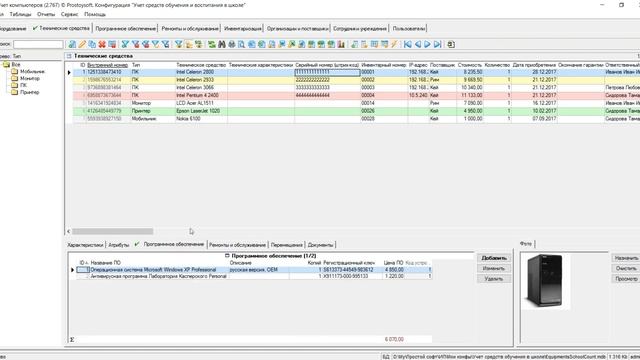
Task: Select the Антивирусная программа Касперского row
Action: (x=254, y=276)
